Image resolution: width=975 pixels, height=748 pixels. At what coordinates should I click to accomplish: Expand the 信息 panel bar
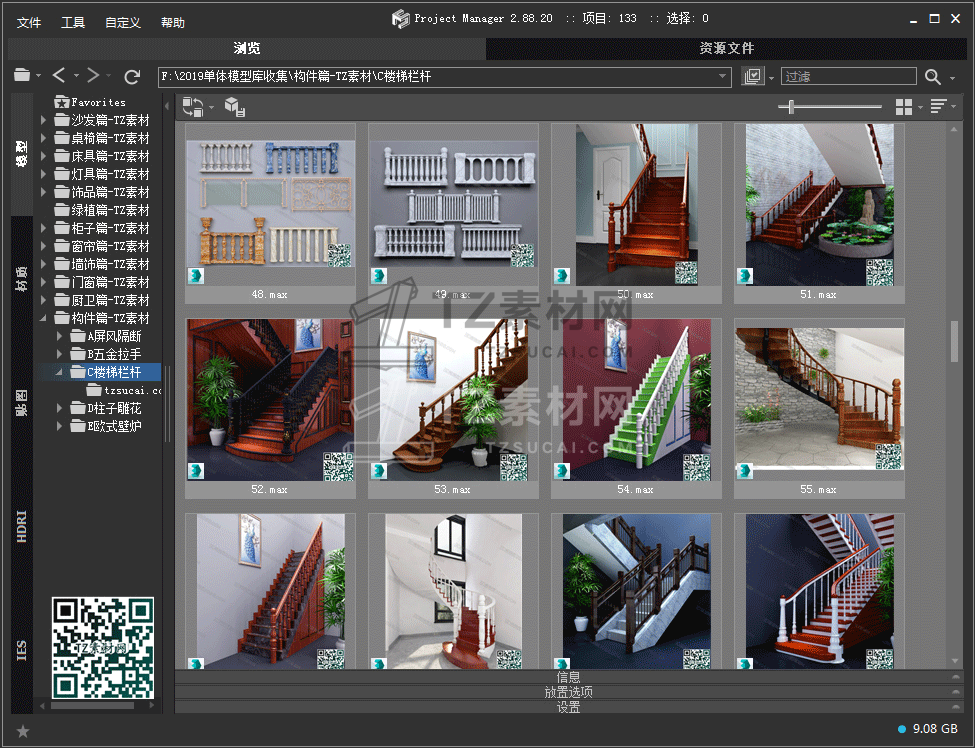click(568, 677)
